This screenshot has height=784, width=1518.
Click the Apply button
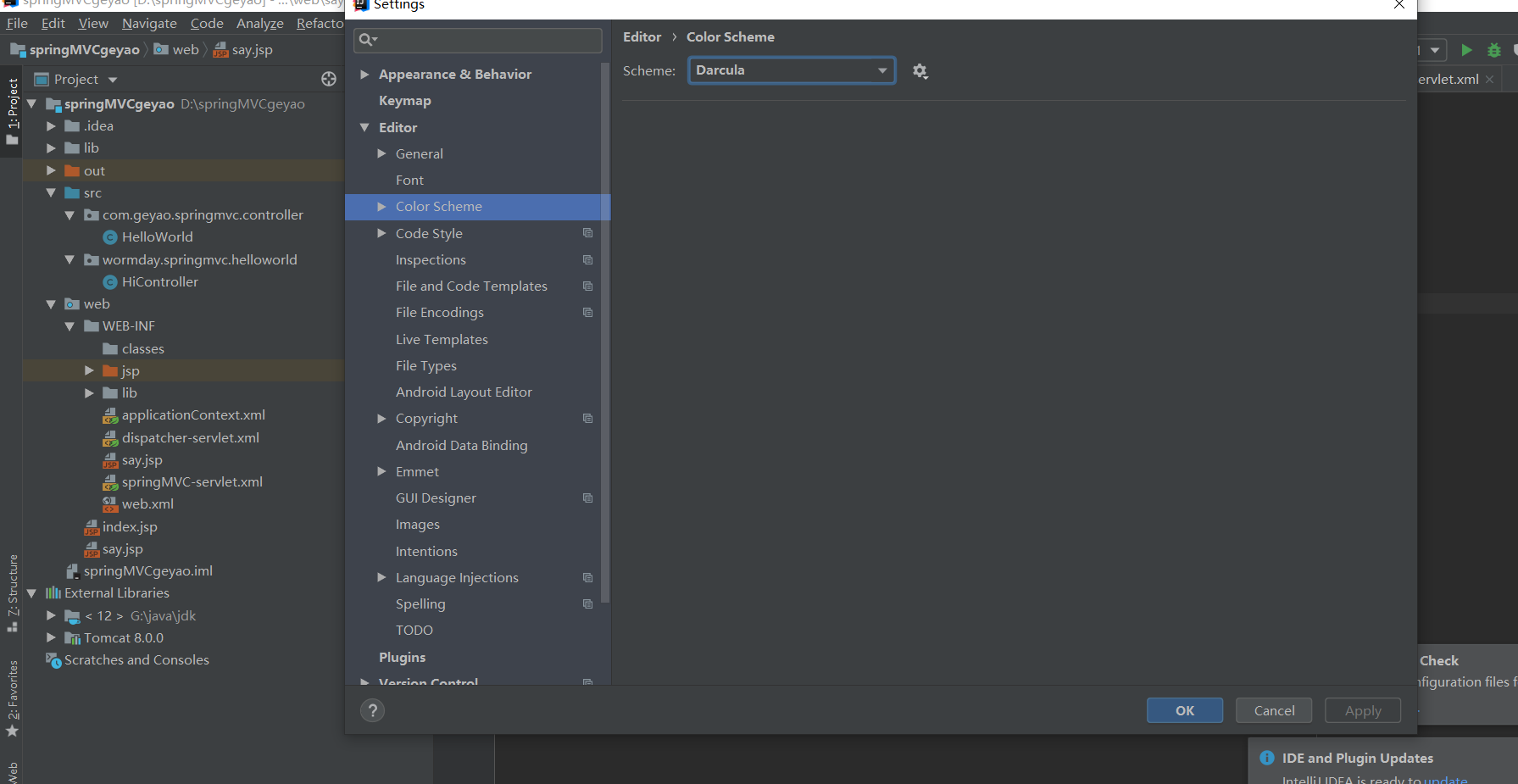pos(1363,710)
